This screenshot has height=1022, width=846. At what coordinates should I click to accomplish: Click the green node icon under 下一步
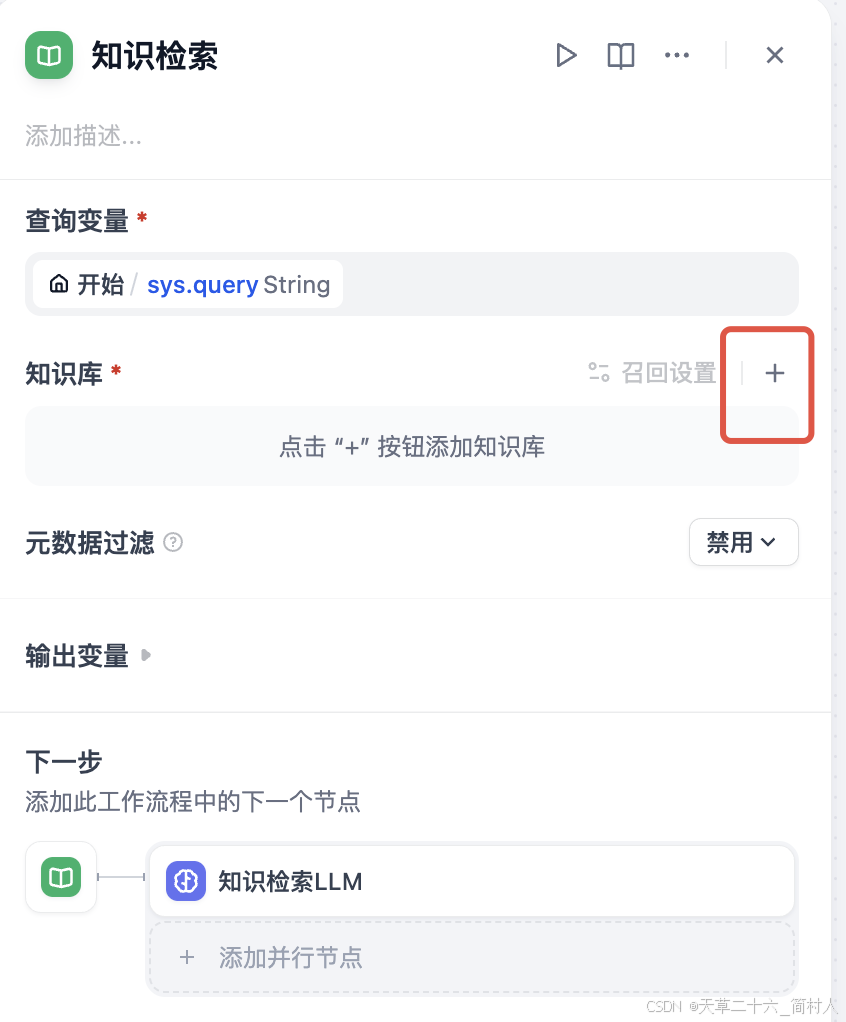pos(60,877)
